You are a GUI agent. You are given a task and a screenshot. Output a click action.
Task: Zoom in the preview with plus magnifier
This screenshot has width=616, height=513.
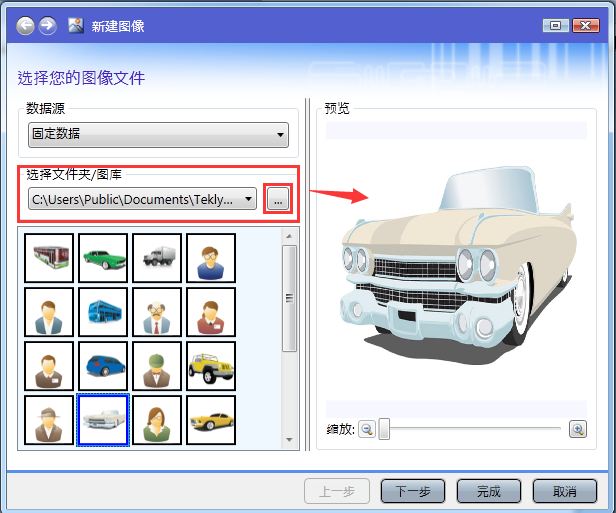pos(578,429)
